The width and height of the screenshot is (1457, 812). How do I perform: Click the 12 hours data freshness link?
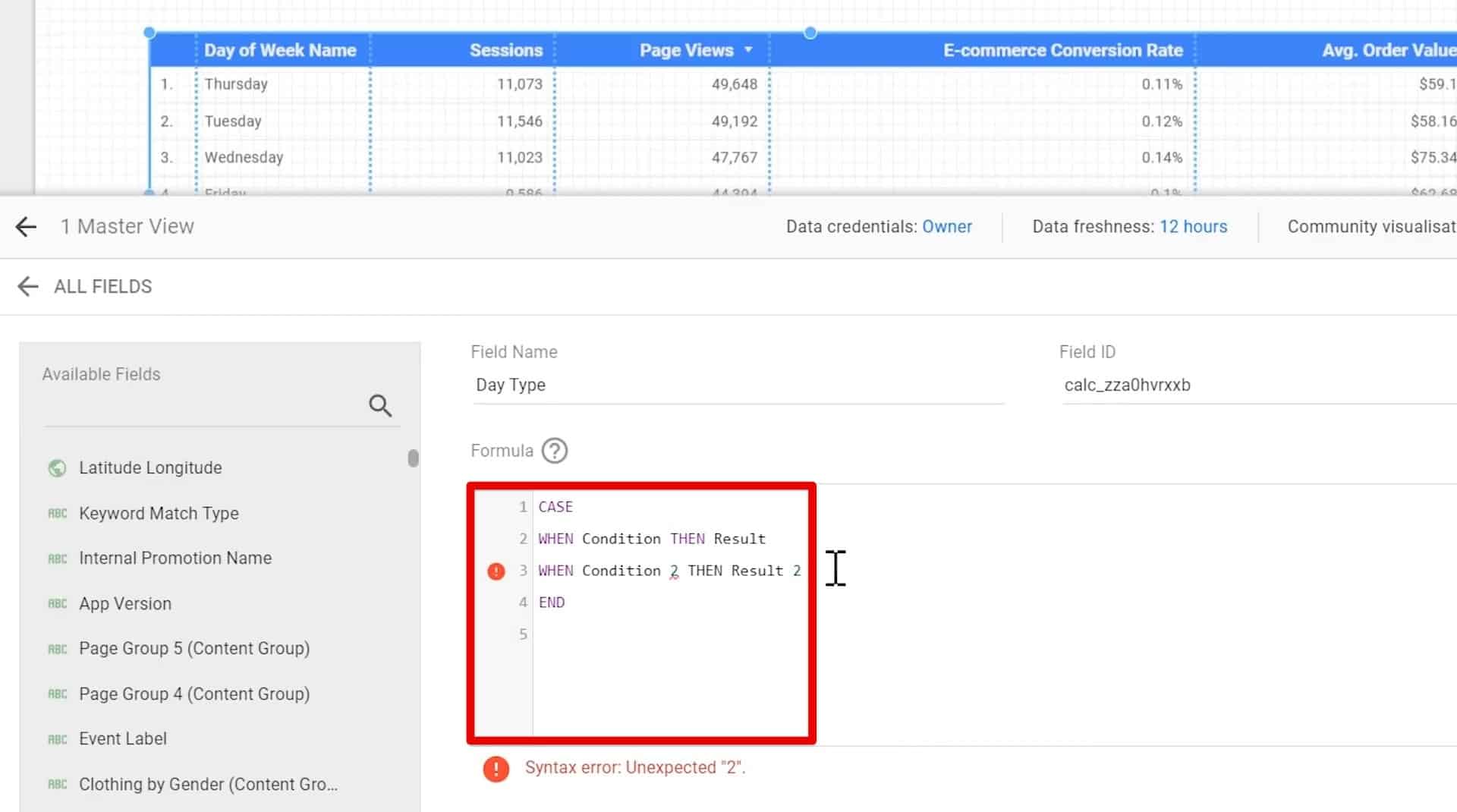pyautogui.click(x=1194, y=226)
